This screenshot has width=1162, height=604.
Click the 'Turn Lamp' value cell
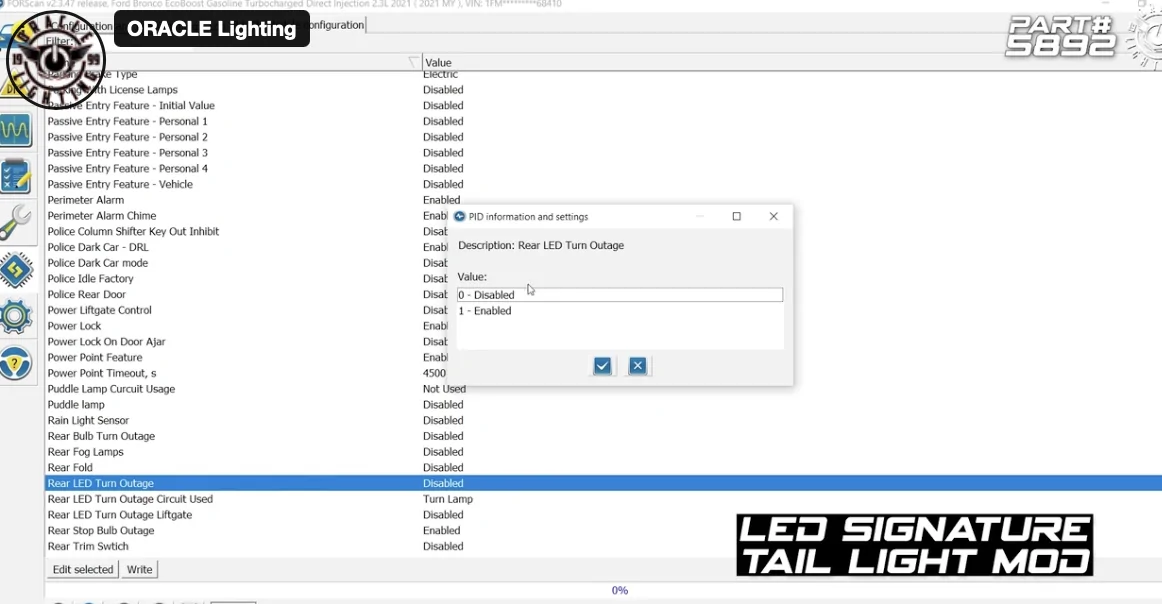click(x=448, y=499)
